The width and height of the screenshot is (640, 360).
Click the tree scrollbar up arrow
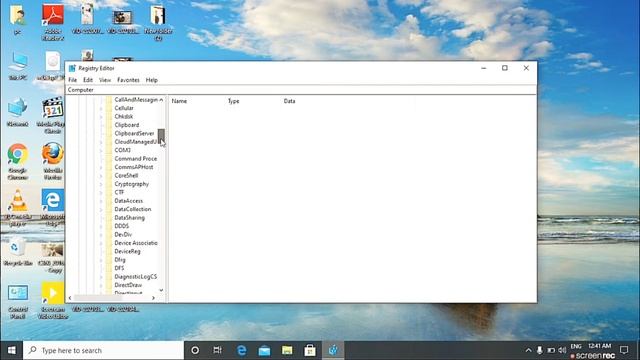161,100
